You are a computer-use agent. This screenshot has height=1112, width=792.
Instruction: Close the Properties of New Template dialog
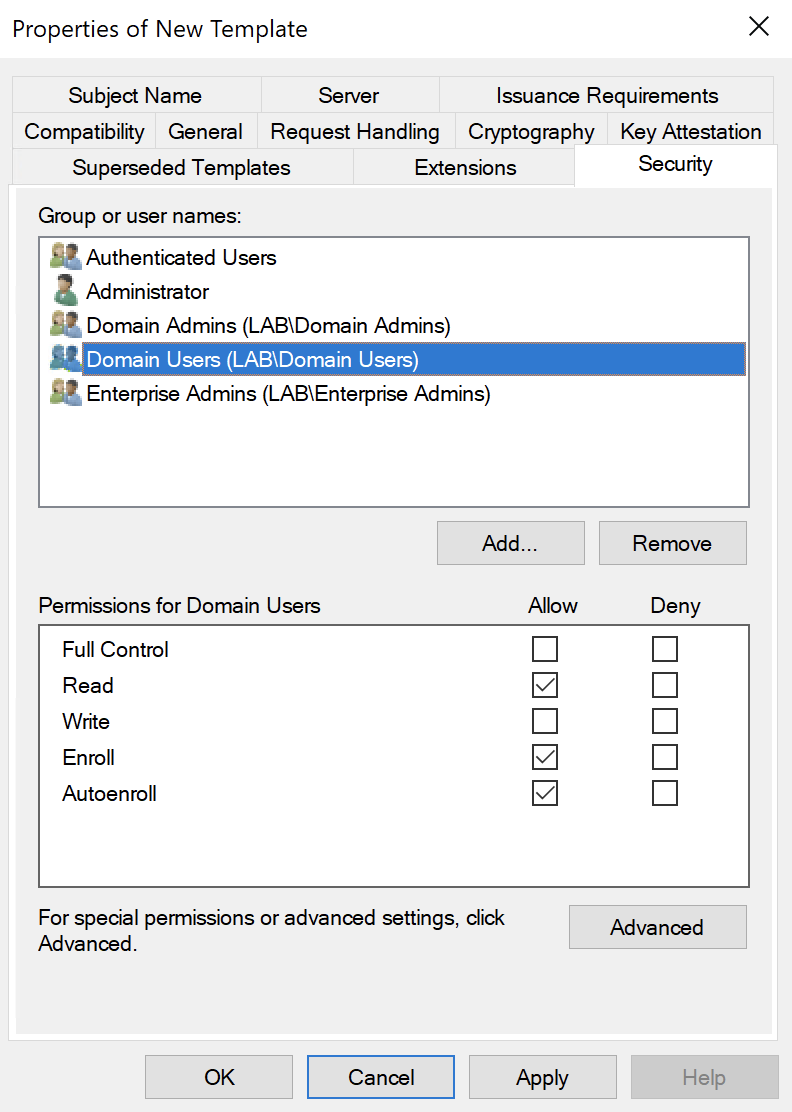pos(759,27)
